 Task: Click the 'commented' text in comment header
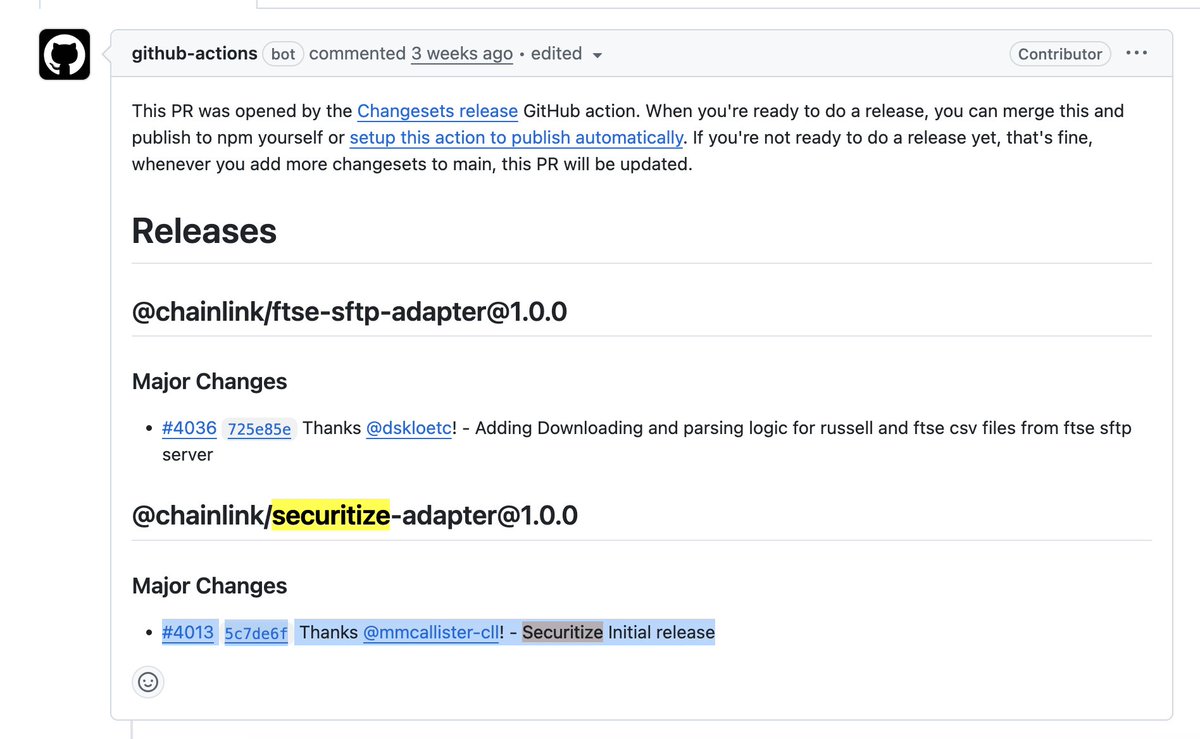tap(357, 54)
